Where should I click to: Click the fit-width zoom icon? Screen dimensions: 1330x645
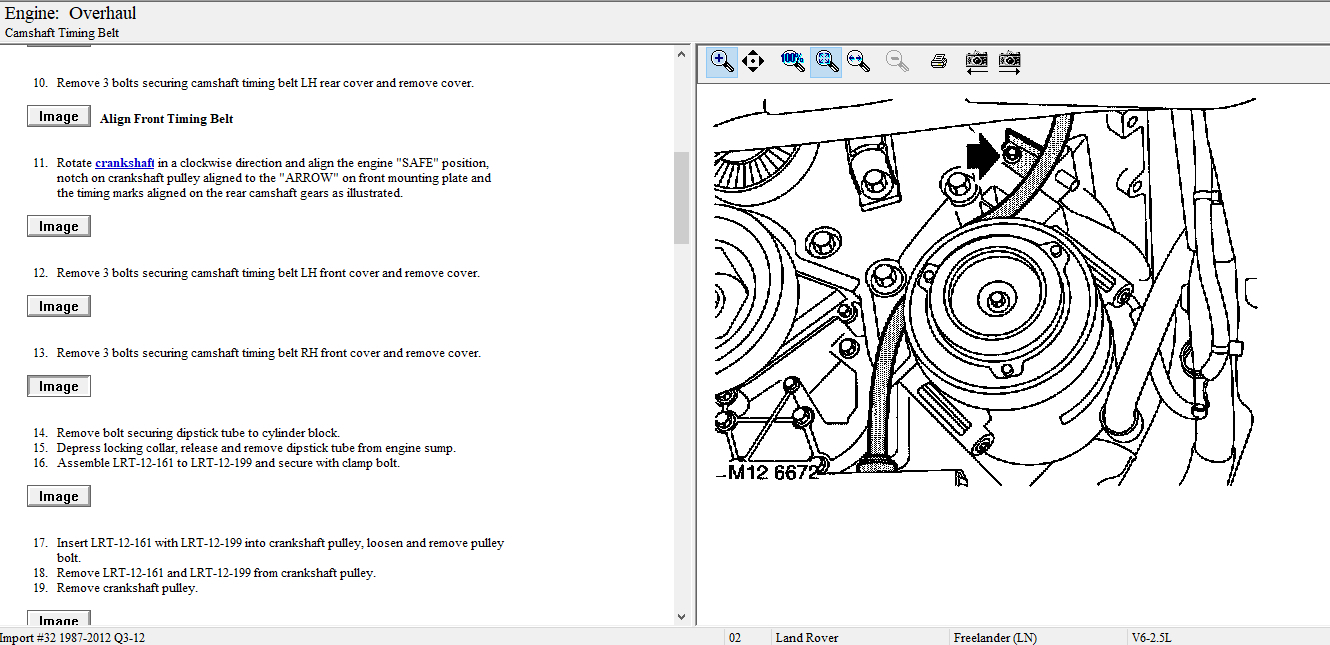(x=857, y=61)
